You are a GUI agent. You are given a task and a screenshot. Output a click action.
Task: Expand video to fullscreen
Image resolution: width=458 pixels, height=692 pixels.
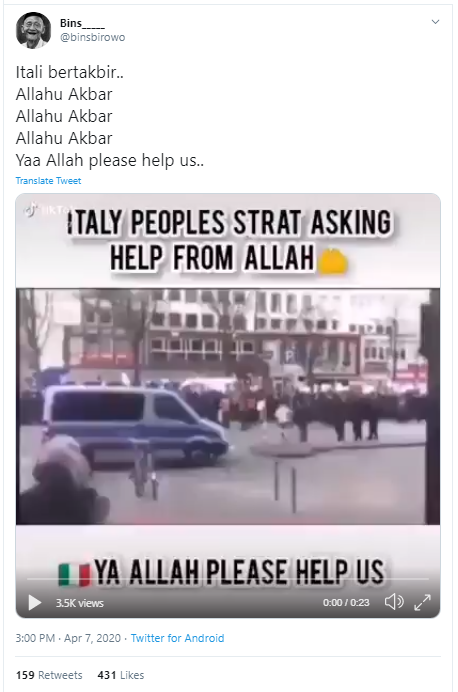(x=422, y=602)
